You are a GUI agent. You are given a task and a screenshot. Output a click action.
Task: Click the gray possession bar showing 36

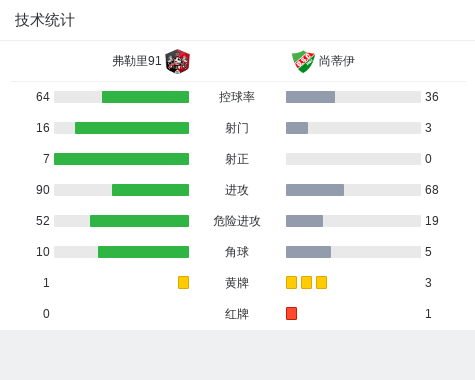[x=310, y=97]
